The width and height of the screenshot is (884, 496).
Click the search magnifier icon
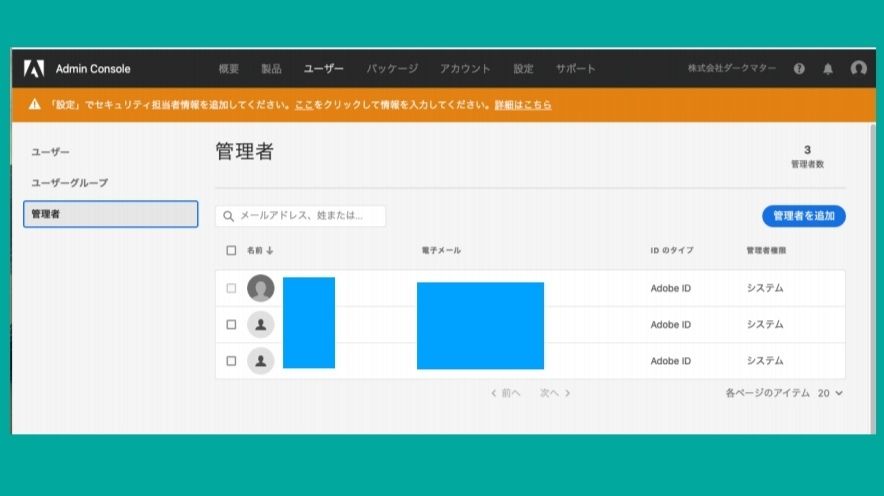pyautogui.click(x=229, y=216)
